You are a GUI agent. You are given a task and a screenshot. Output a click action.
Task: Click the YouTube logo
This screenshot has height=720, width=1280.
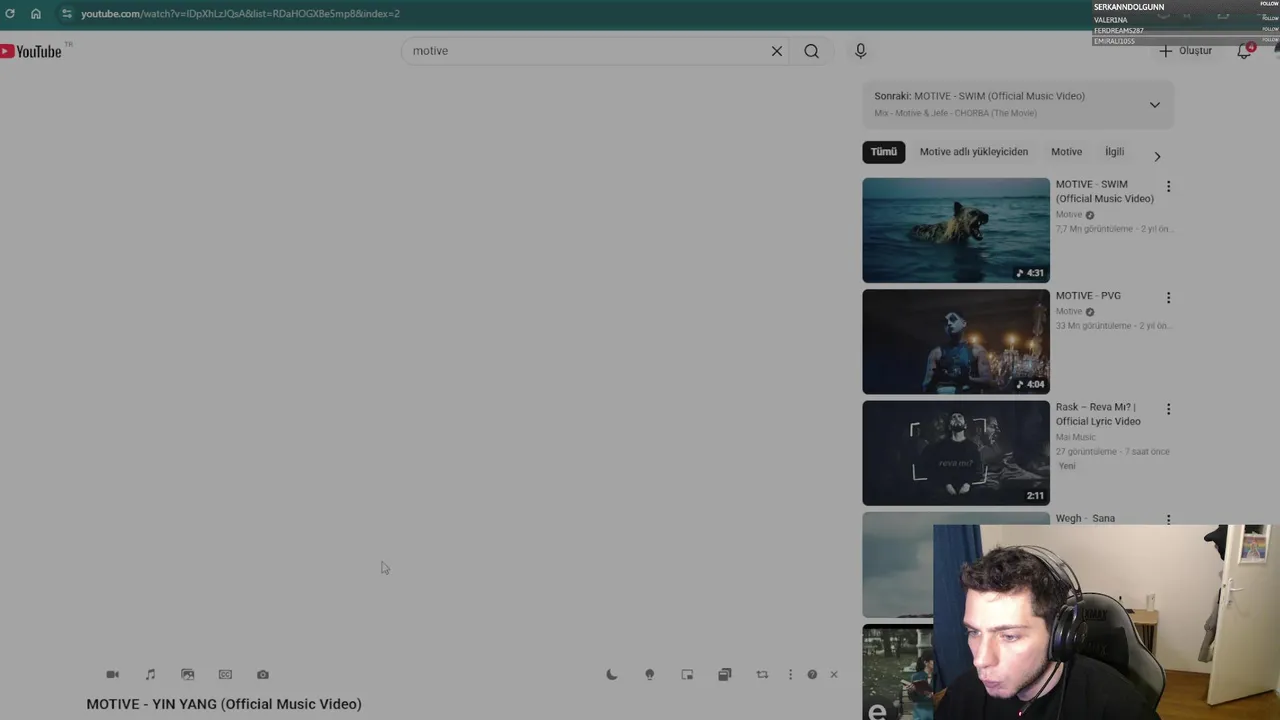(33, 51)
